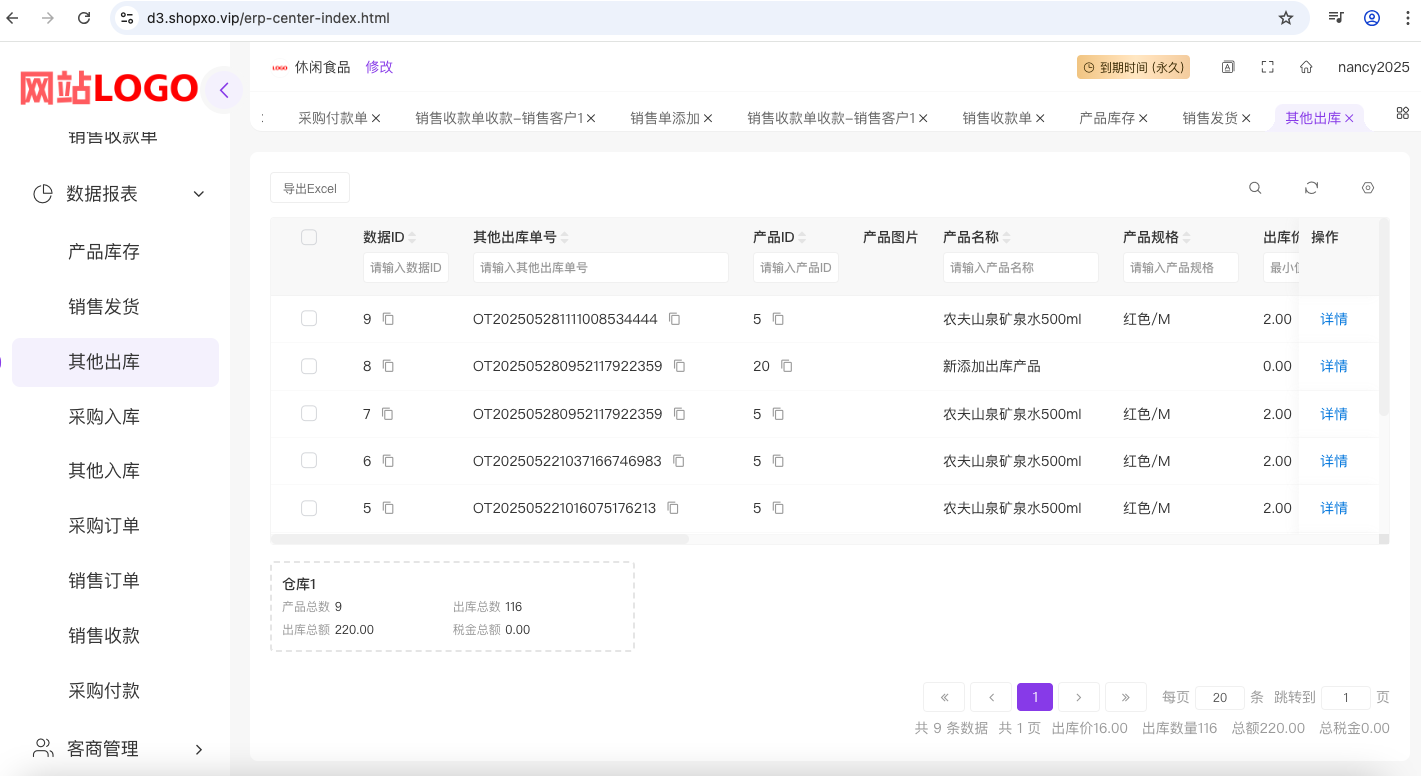Click the font size icon in header
The image size is (1421, 776).
click(1228, 67)
